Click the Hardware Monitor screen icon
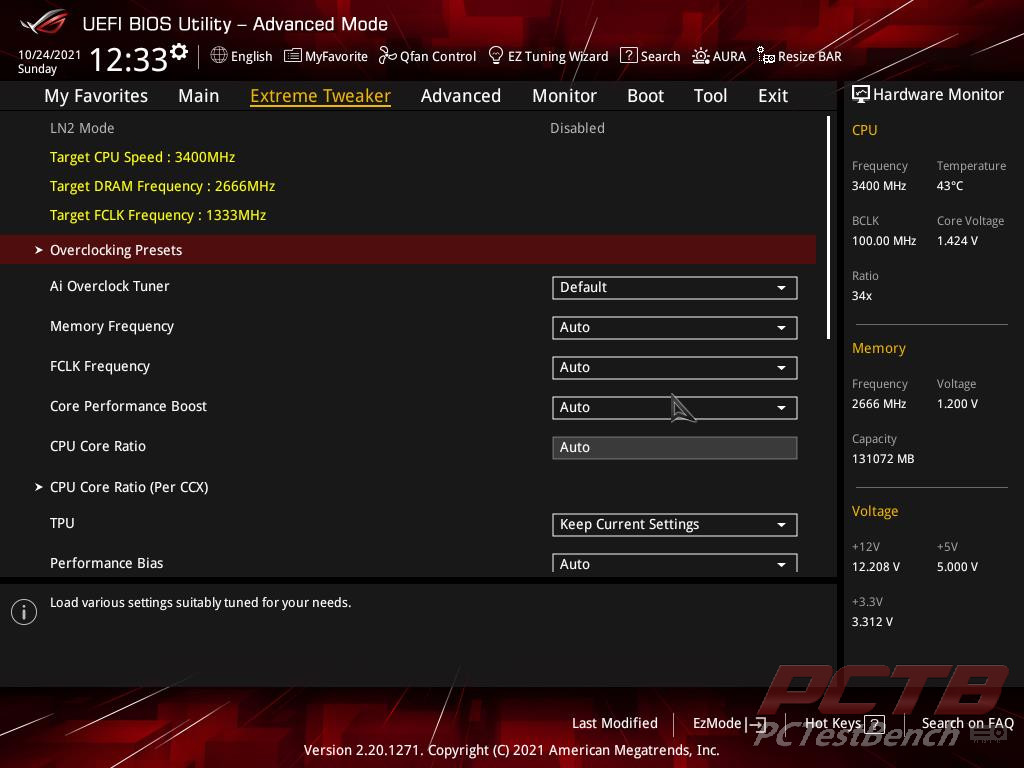The height and width of the screenshot is (768, 1024). coord(861,95)
